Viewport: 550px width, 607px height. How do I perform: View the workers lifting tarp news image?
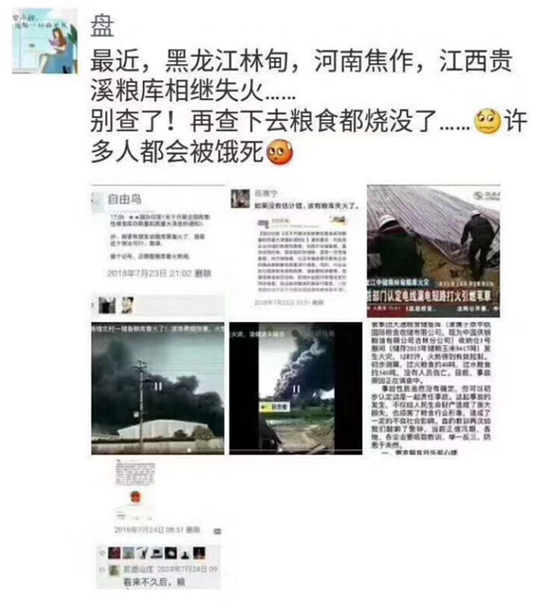[433, 251]
